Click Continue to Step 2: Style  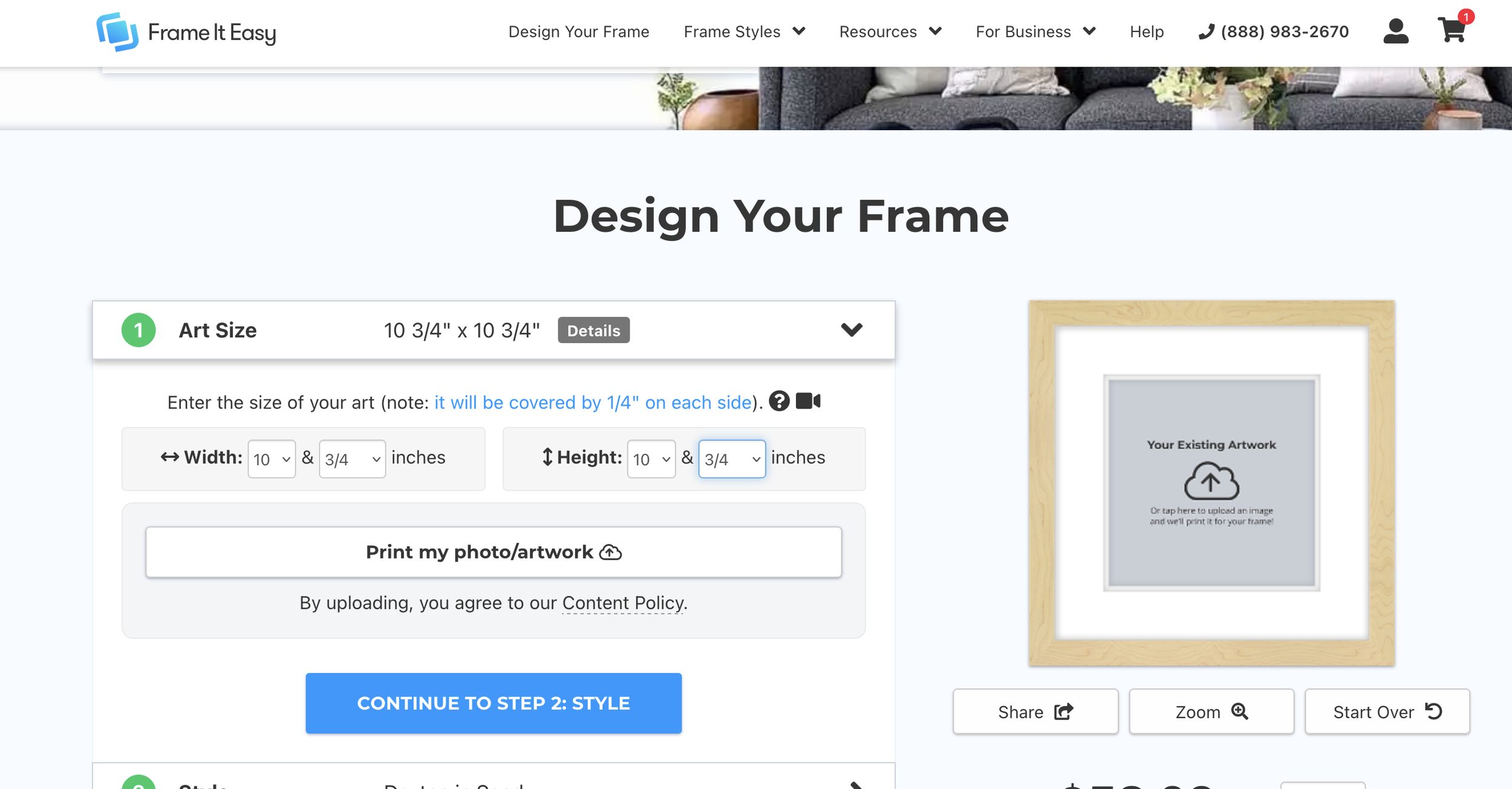(x=494, y=703)
